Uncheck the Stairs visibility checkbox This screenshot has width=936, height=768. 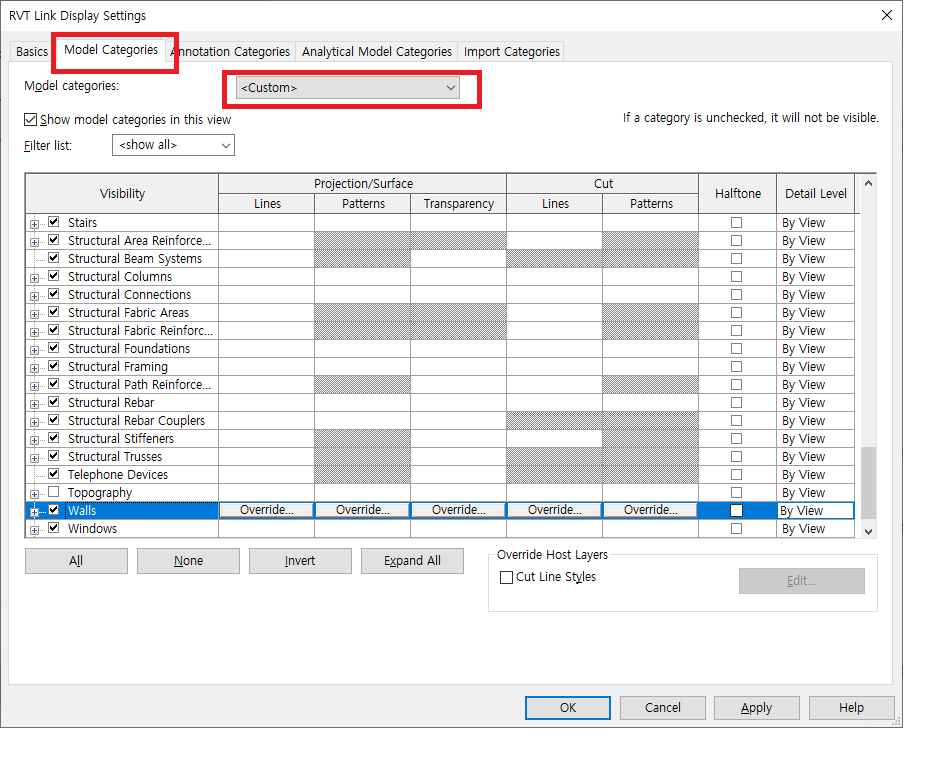click(x=54, y=222)
